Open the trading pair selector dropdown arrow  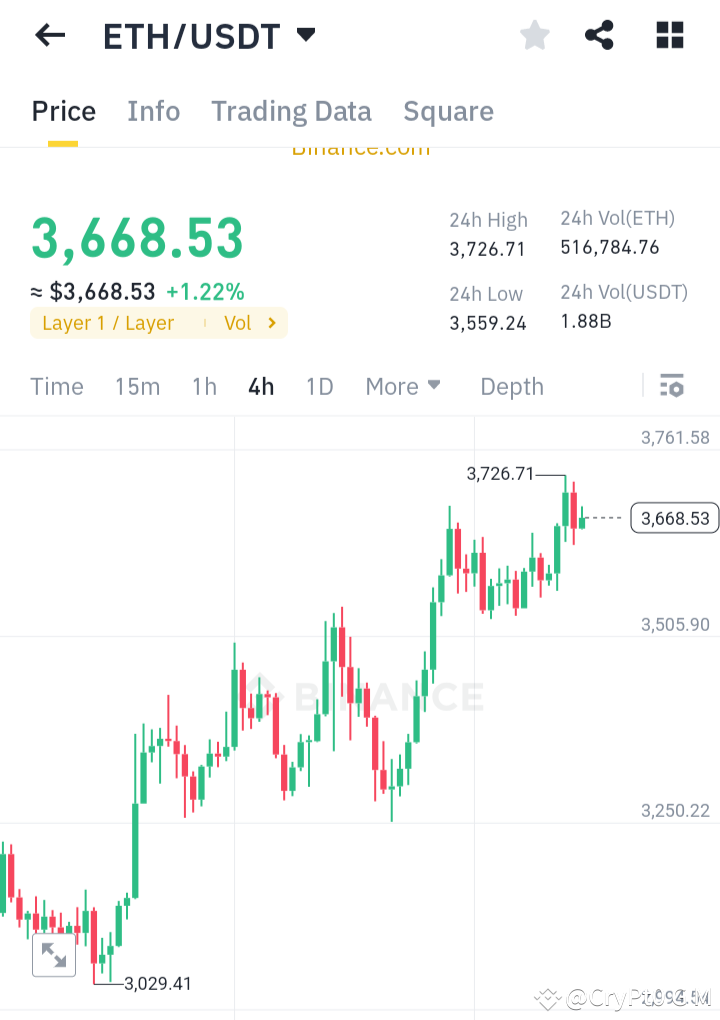click(306, 33)
